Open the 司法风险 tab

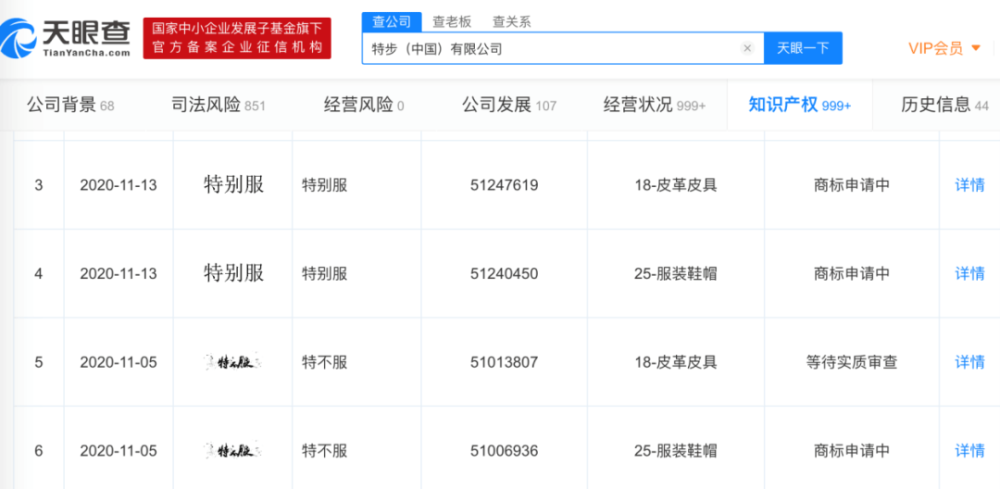point(218,105)
